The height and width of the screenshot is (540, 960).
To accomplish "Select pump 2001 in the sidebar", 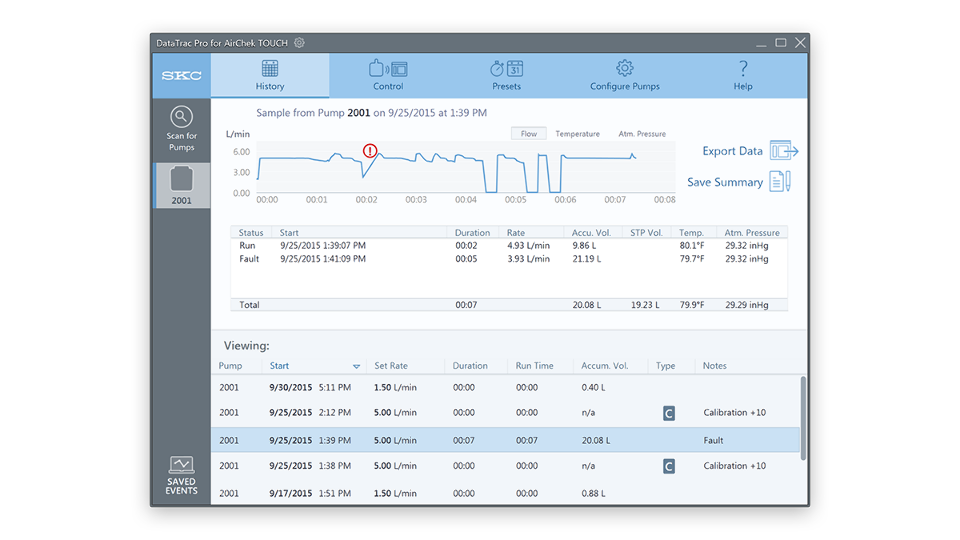I will (x=181, y=186).
